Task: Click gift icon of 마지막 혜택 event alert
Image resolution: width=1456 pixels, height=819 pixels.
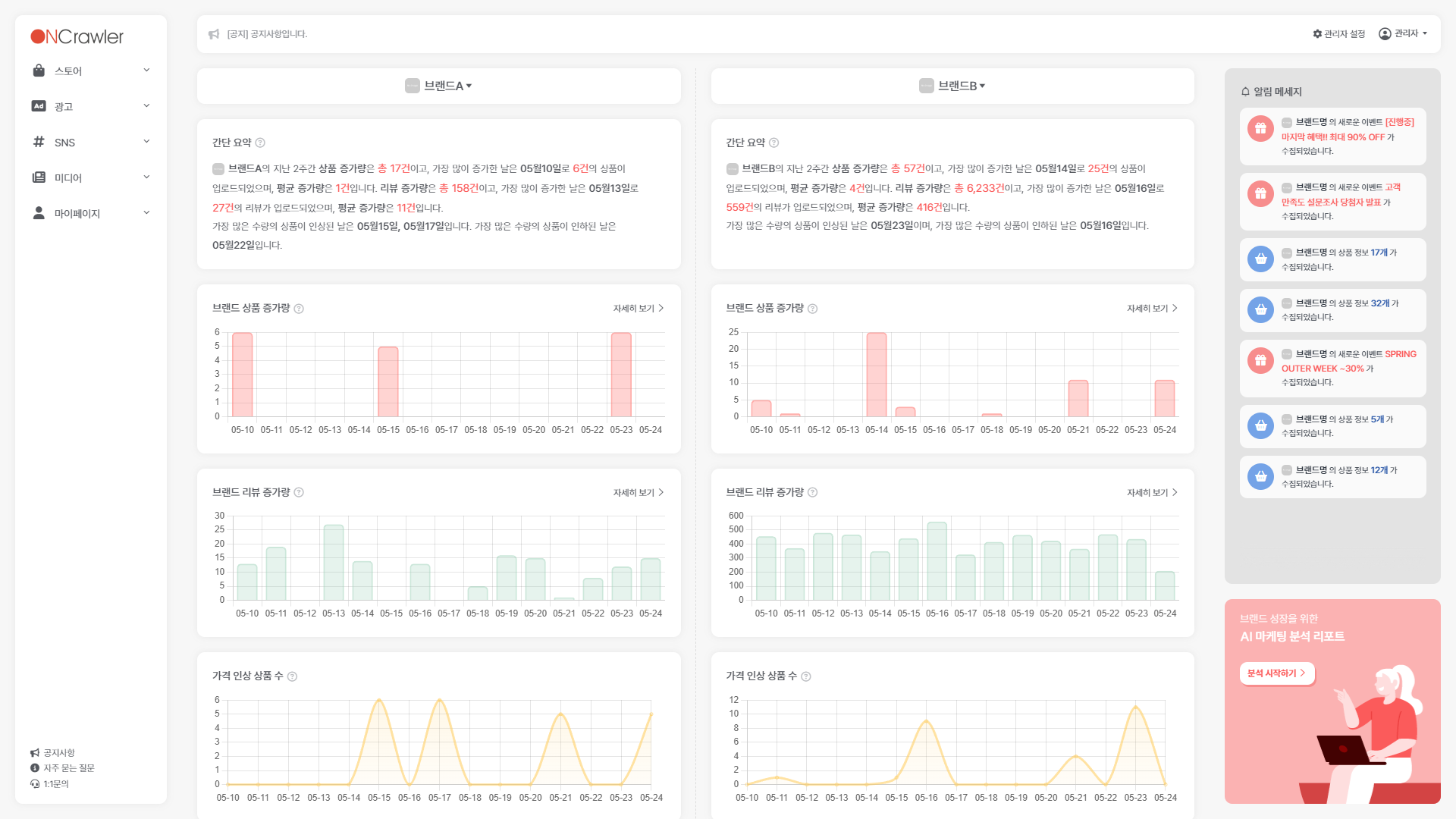Action: tap(1260, 129)
